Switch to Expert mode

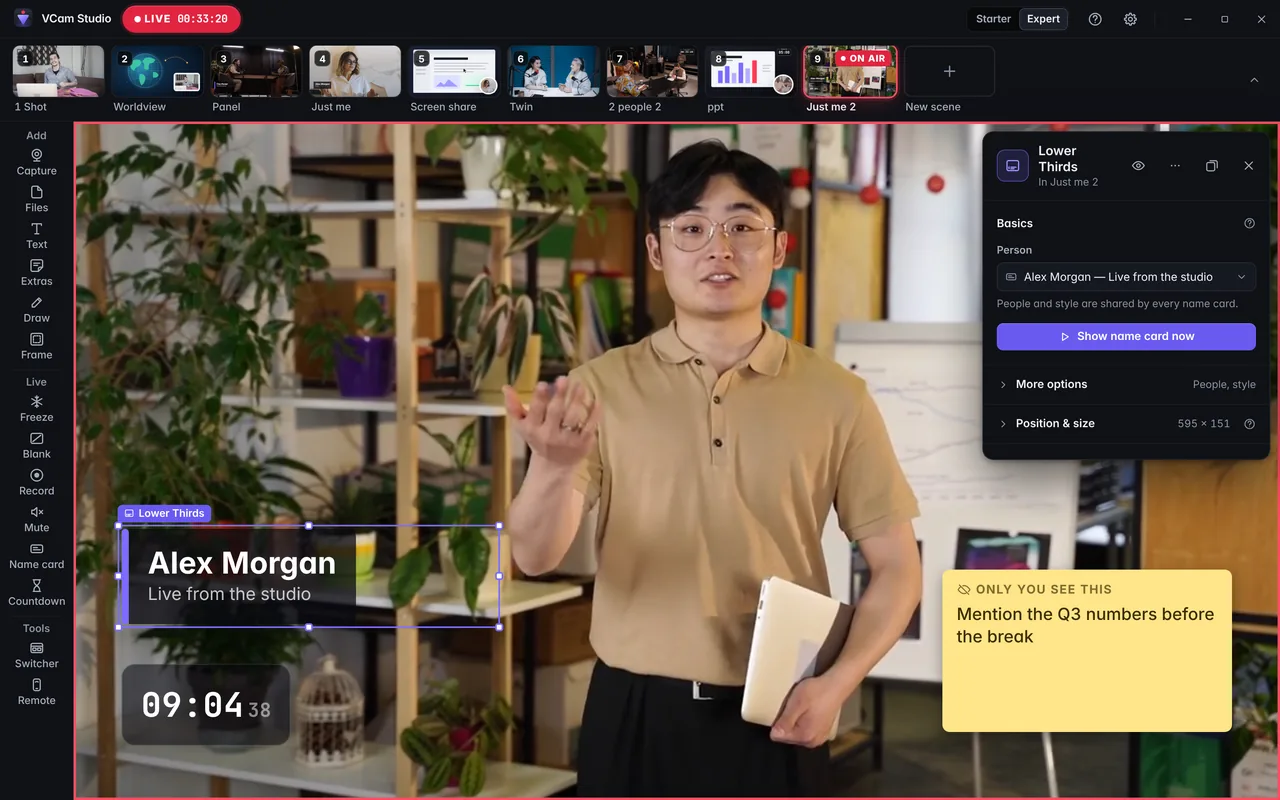[x=1043, y=19]
